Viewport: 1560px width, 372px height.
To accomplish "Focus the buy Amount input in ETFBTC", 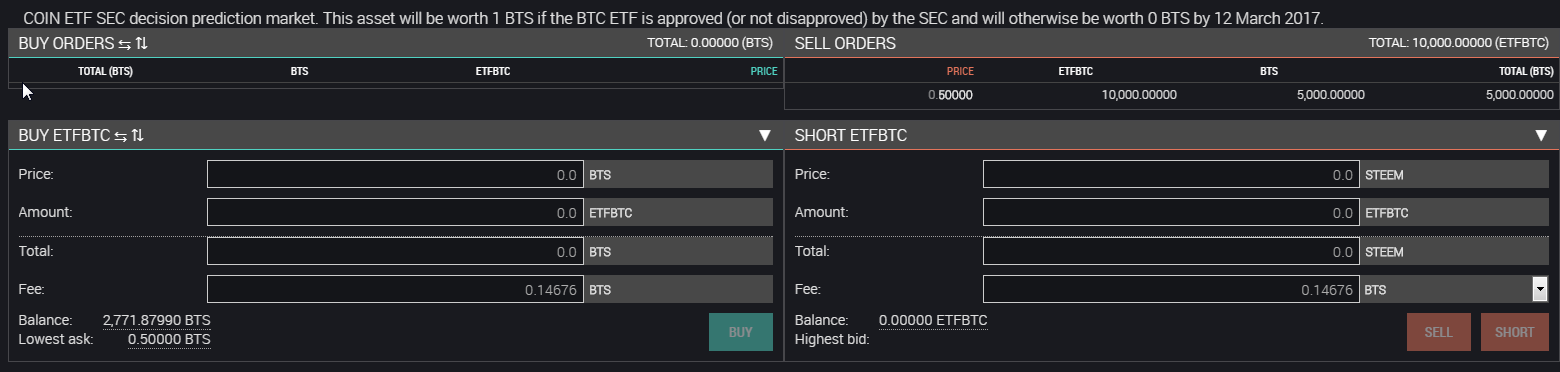I will tap(395, 213).
